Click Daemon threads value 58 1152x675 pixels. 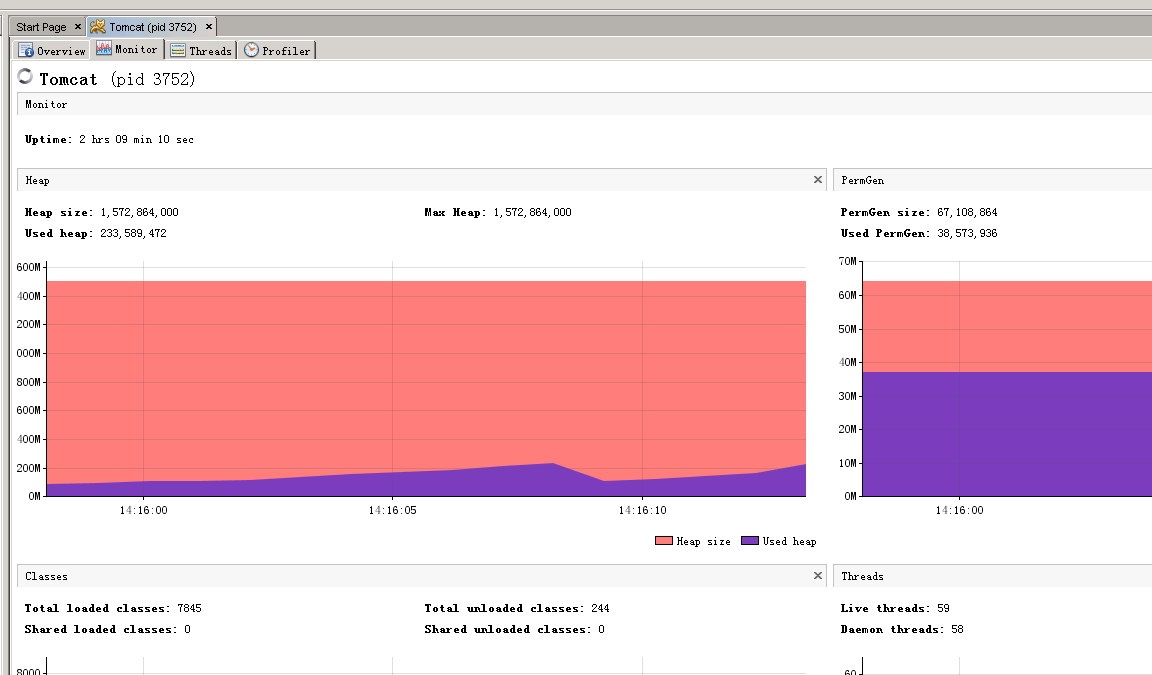[x=957, y=629]
